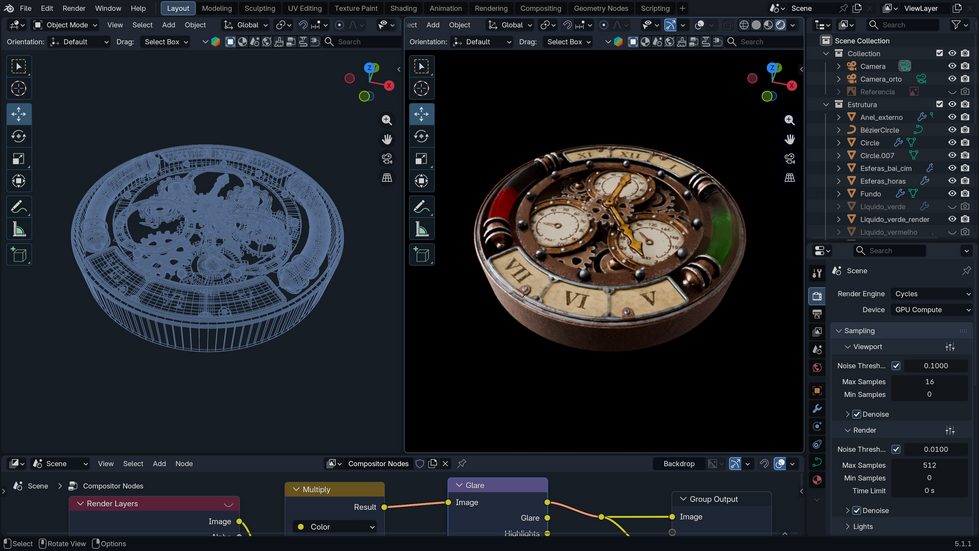Screen dimensions: 979x551
Task: Click Add in left viewport header
Action: tap(169, 25)
